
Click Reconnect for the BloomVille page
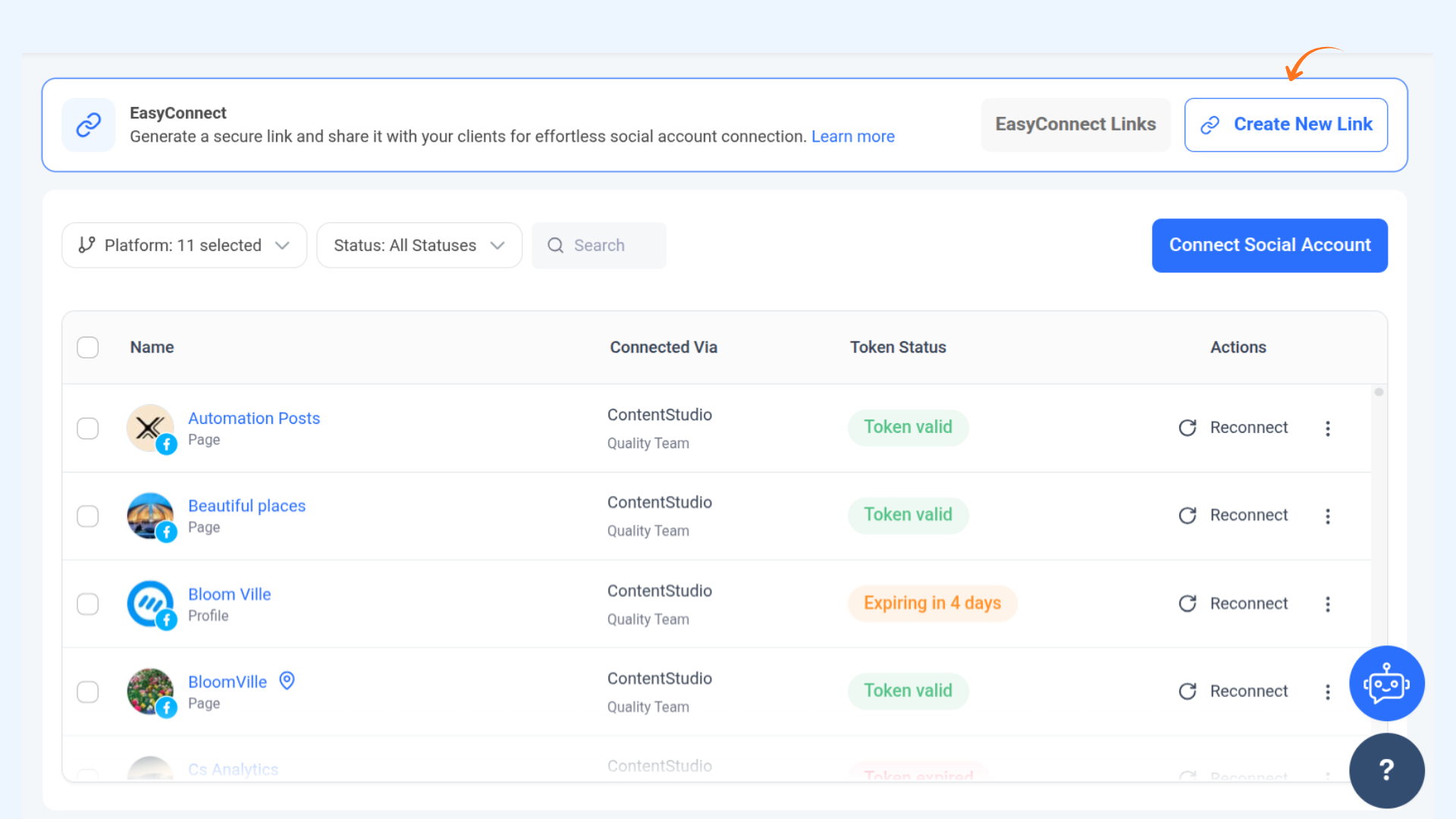click(x=1234, y=691)
